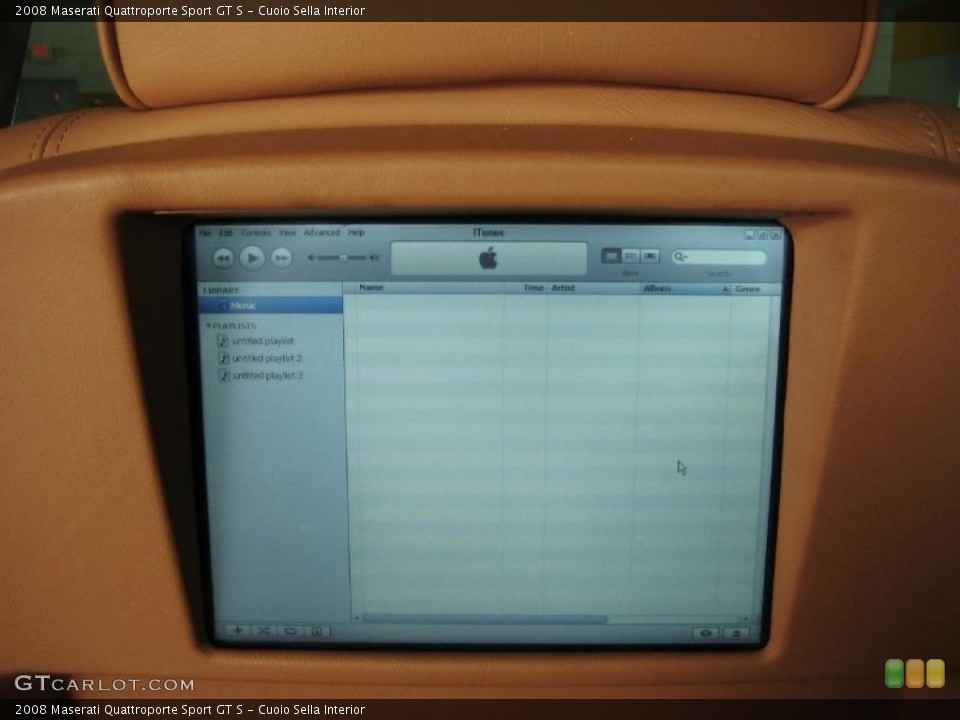
Task: Close the iTunes window
Action: 776,234
